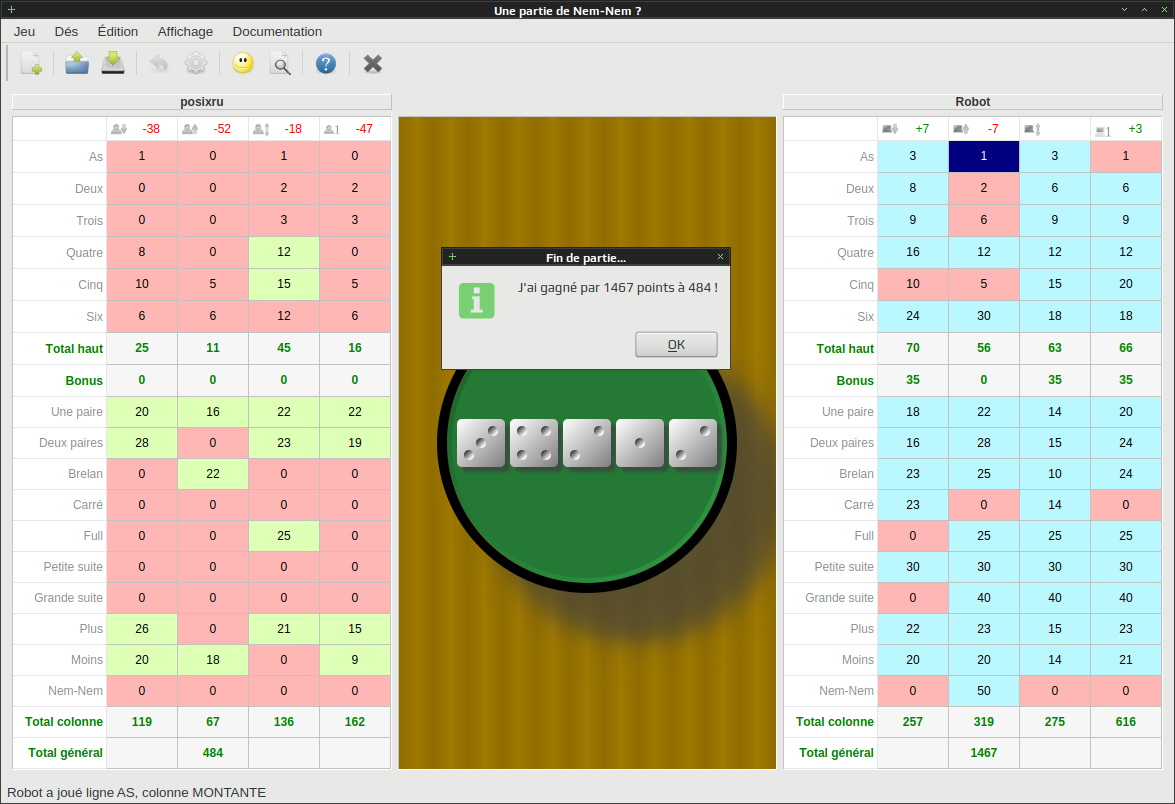Click the green-arrow save-game toolbar icon

(x=113, y=64)
